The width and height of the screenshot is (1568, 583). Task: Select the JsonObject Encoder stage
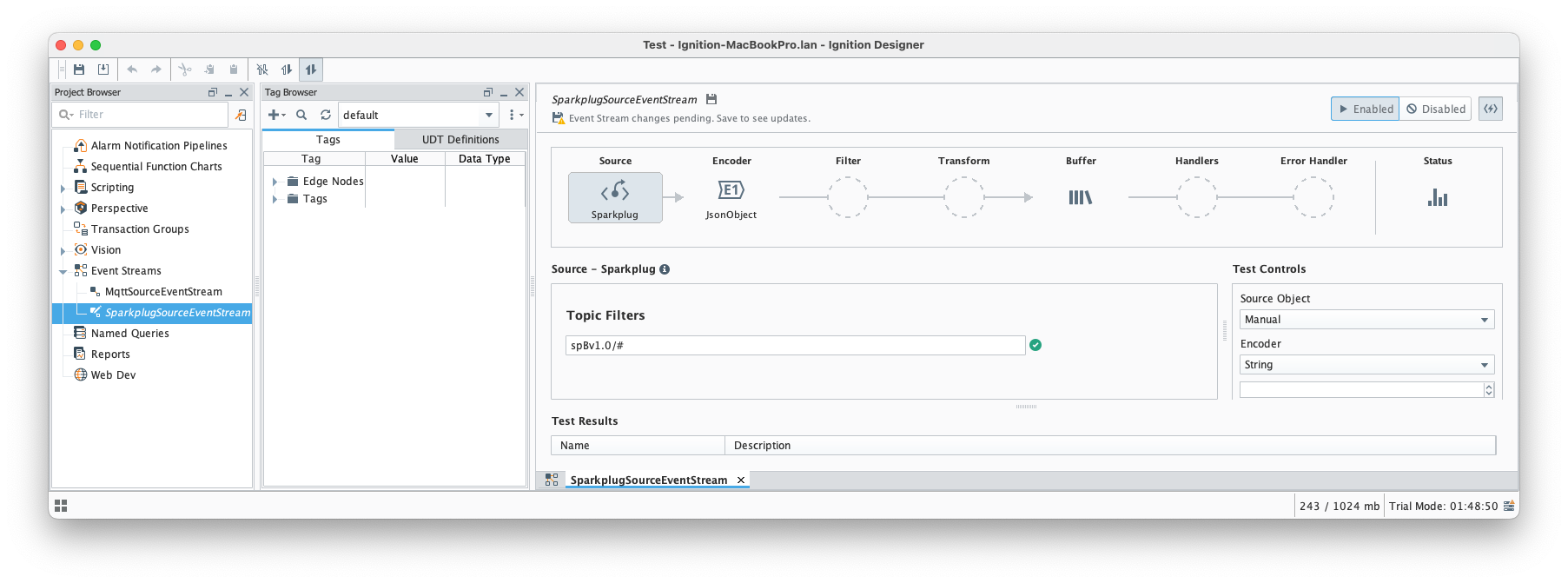(731, 198)
